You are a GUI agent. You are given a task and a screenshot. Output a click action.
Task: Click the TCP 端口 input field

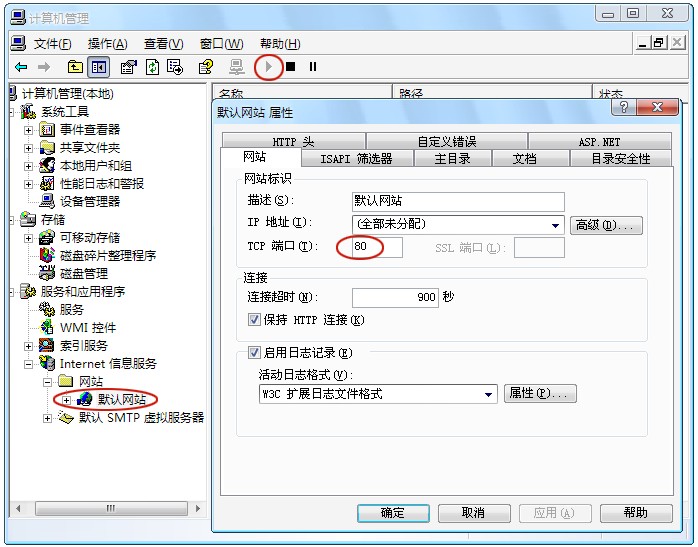(x=377, y=247)
